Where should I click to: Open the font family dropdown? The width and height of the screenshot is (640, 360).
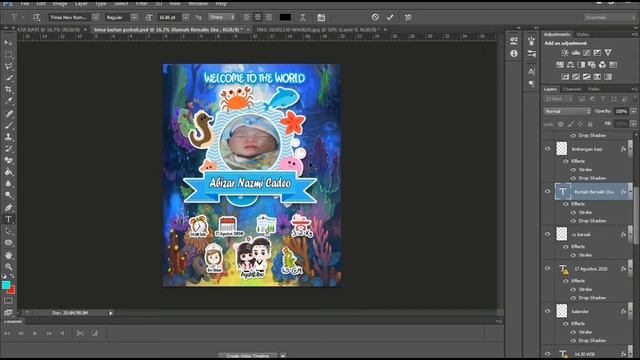(96, 17)
